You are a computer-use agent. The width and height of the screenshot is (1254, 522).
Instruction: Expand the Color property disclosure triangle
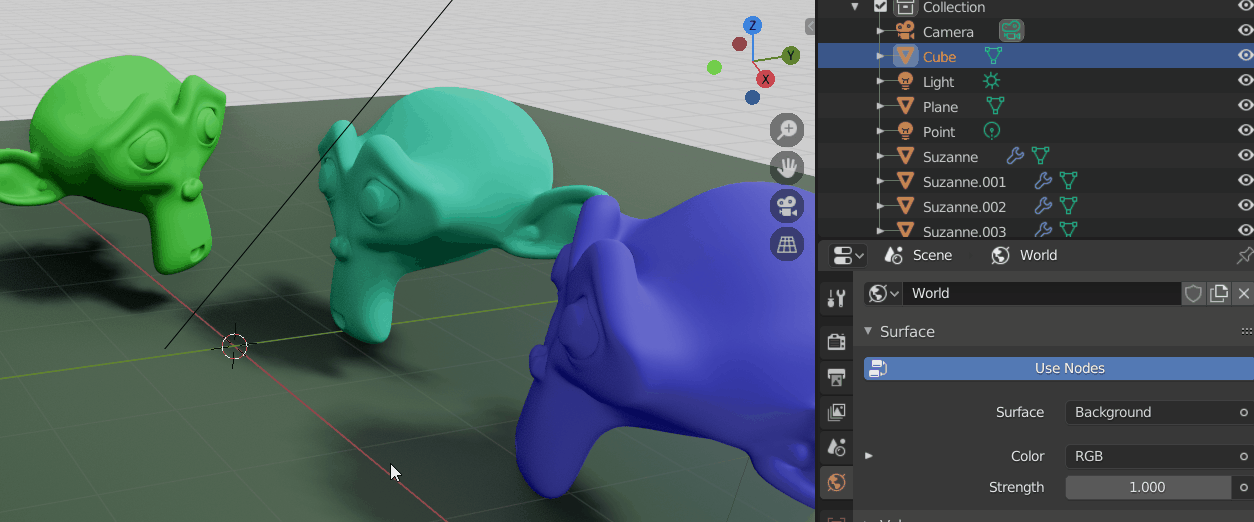868,456
